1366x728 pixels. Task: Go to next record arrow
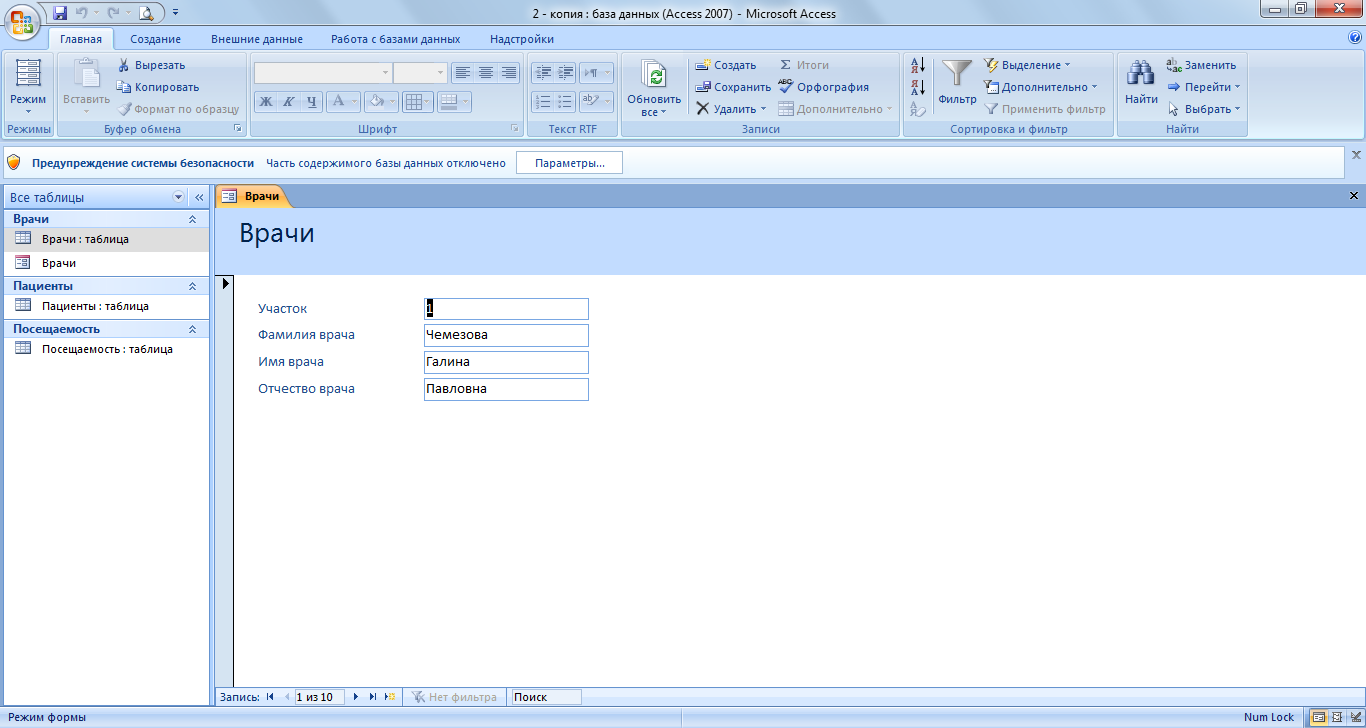pos(356,697)
